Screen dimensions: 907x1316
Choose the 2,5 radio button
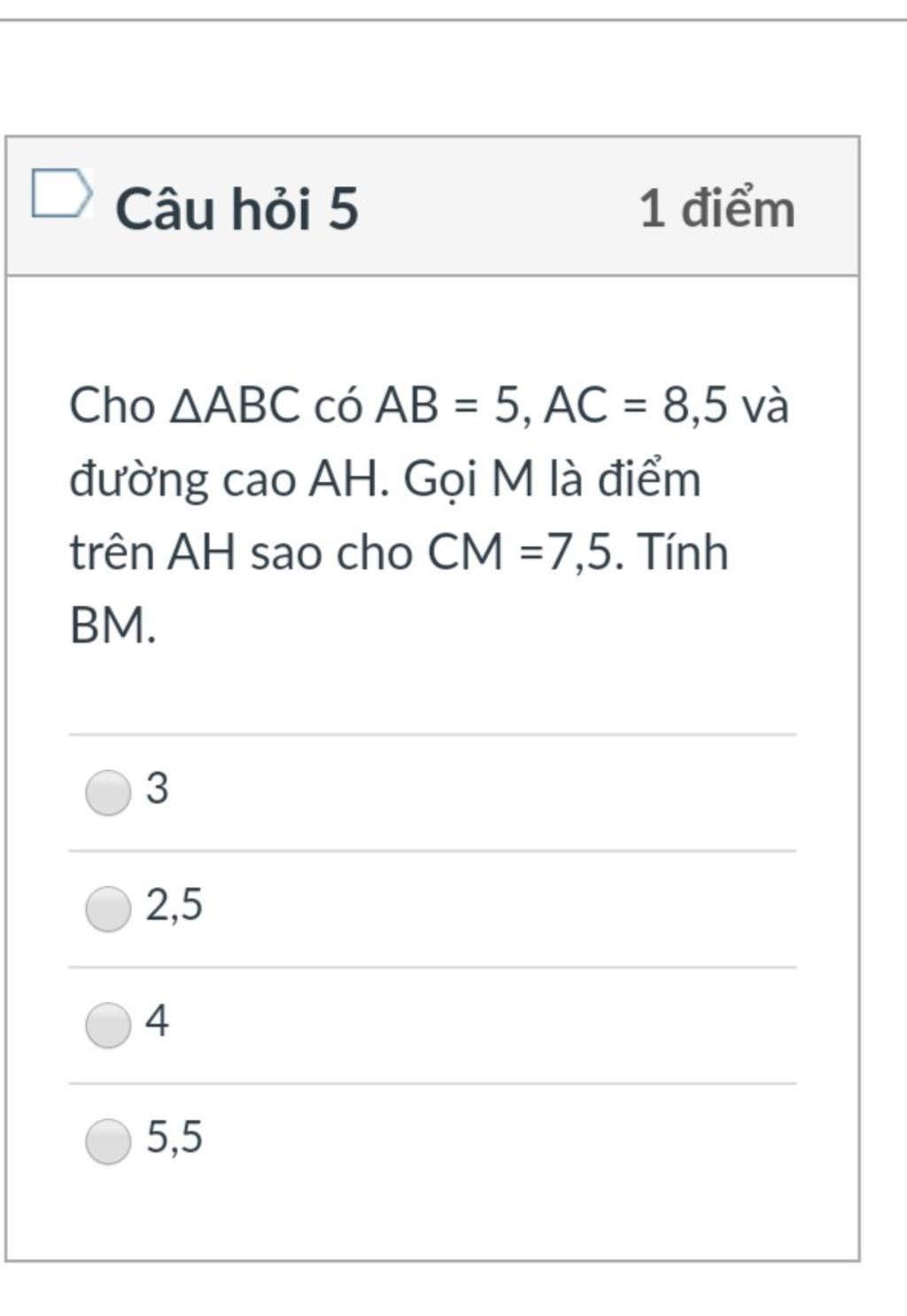(108, 908)
